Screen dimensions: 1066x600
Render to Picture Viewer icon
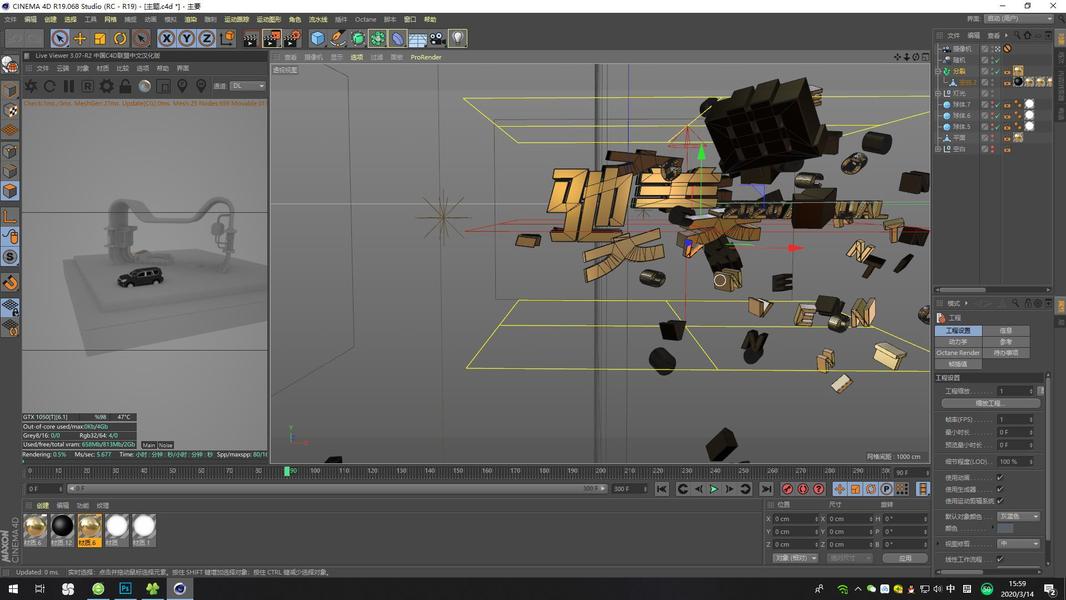pyautogui.click(x=271, y=39)
